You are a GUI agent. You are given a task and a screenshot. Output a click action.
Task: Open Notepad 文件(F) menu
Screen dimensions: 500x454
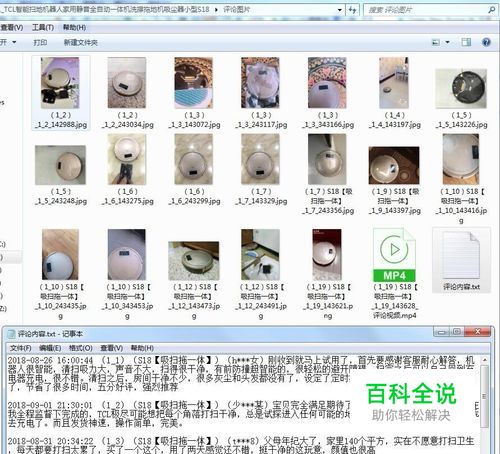click(x=21, y=348)
